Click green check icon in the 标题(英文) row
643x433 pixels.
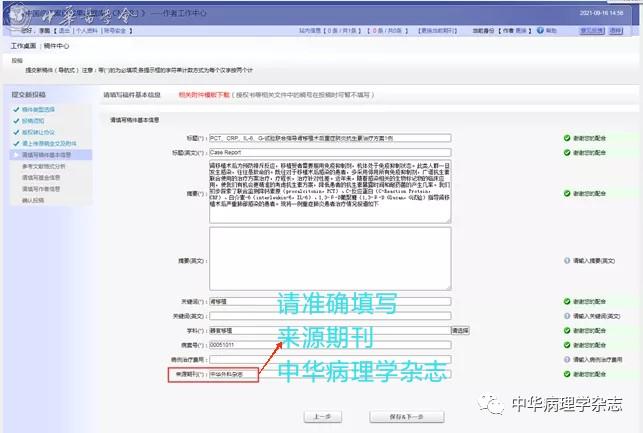(x=567, y=153)
